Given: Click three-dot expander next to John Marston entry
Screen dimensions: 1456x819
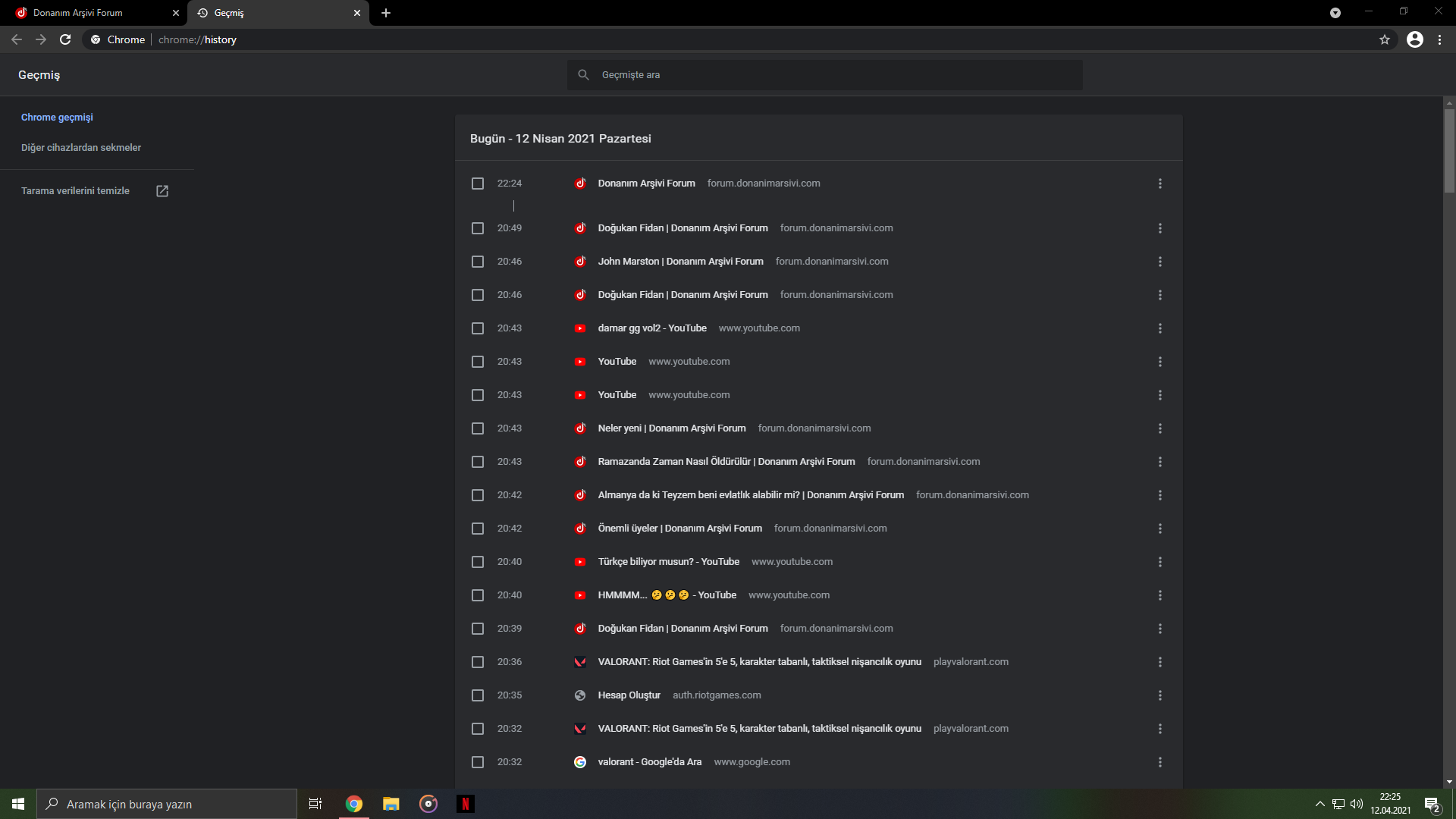Looking at the screenshot, I should click(1160, 261).
